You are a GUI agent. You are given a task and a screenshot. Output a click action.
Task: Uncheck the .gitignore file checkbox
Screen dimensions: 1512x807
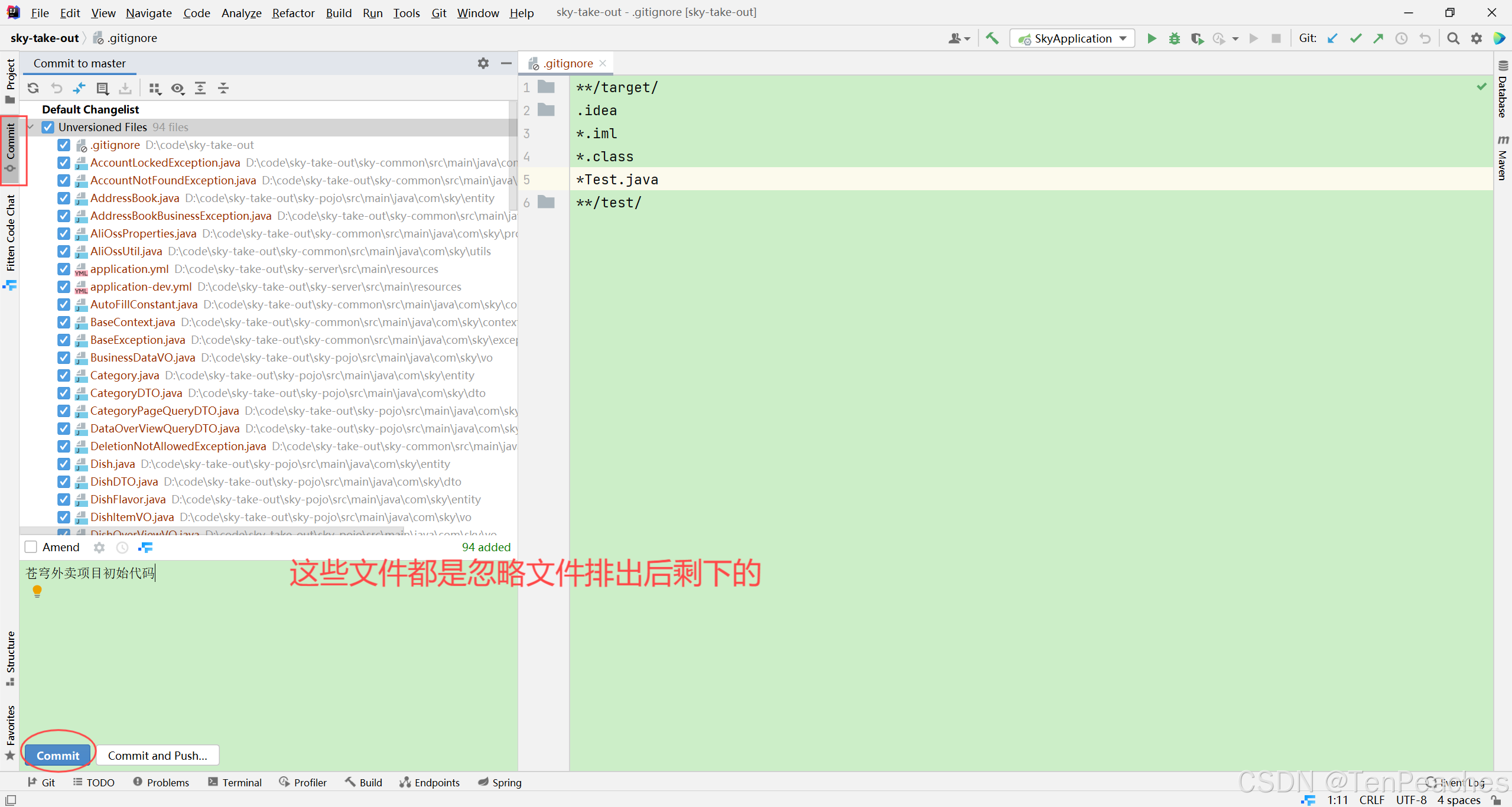click(64, 145)
